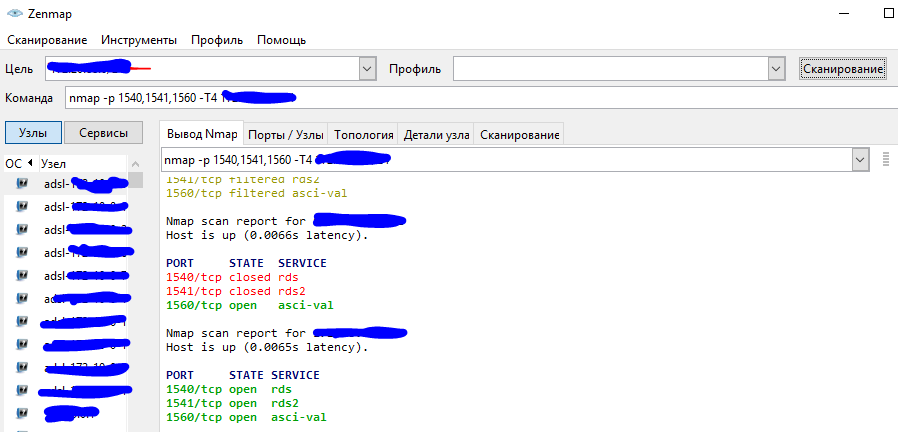
Task: Open the Детали узла tab
Action: coord(436,135)
